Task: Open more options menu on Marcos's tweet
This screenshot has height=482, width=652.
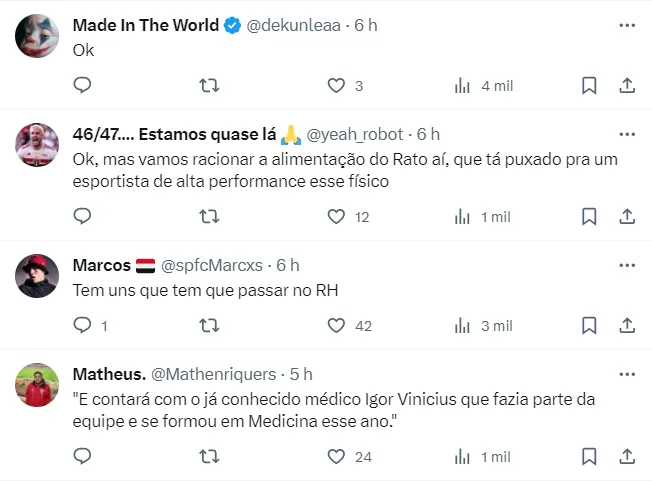Action: [627, 265]
